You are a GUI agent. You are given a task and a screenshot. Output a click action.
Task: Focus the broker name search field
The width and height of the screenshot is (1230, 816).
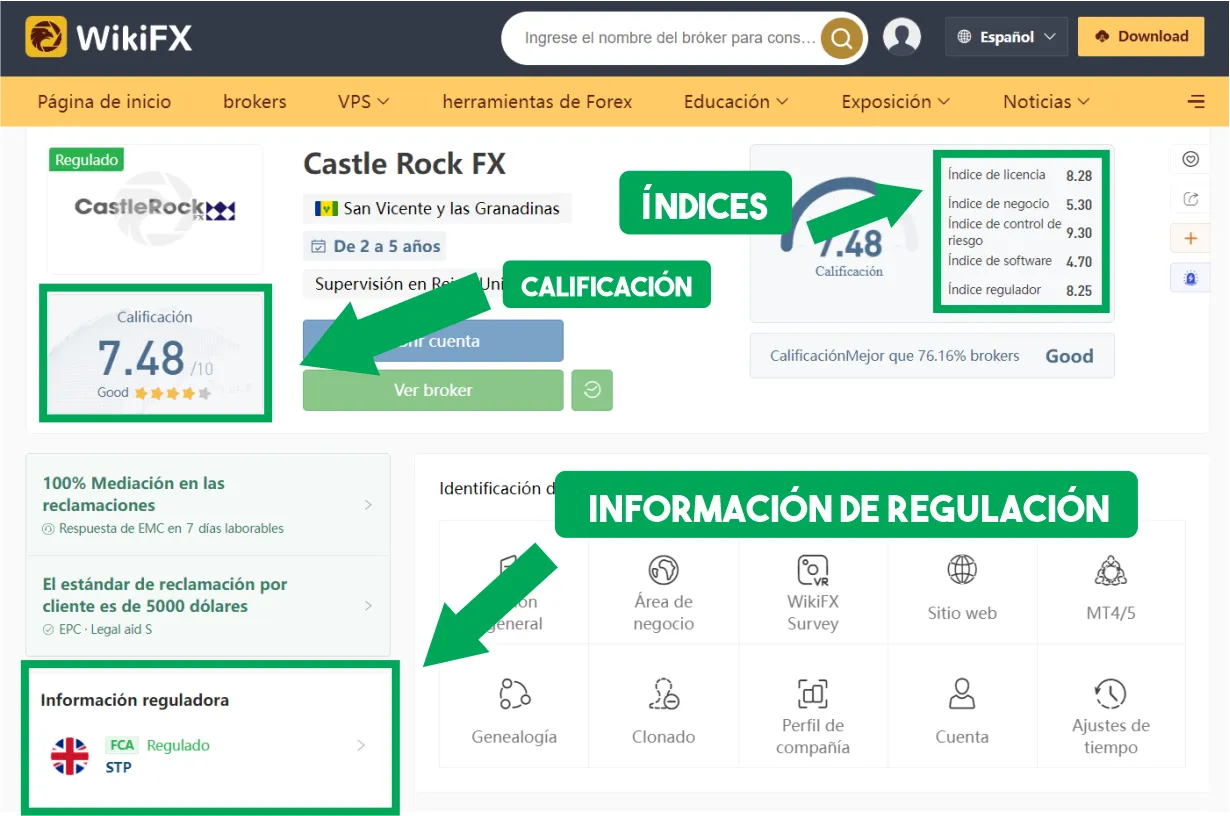point(670,38)
